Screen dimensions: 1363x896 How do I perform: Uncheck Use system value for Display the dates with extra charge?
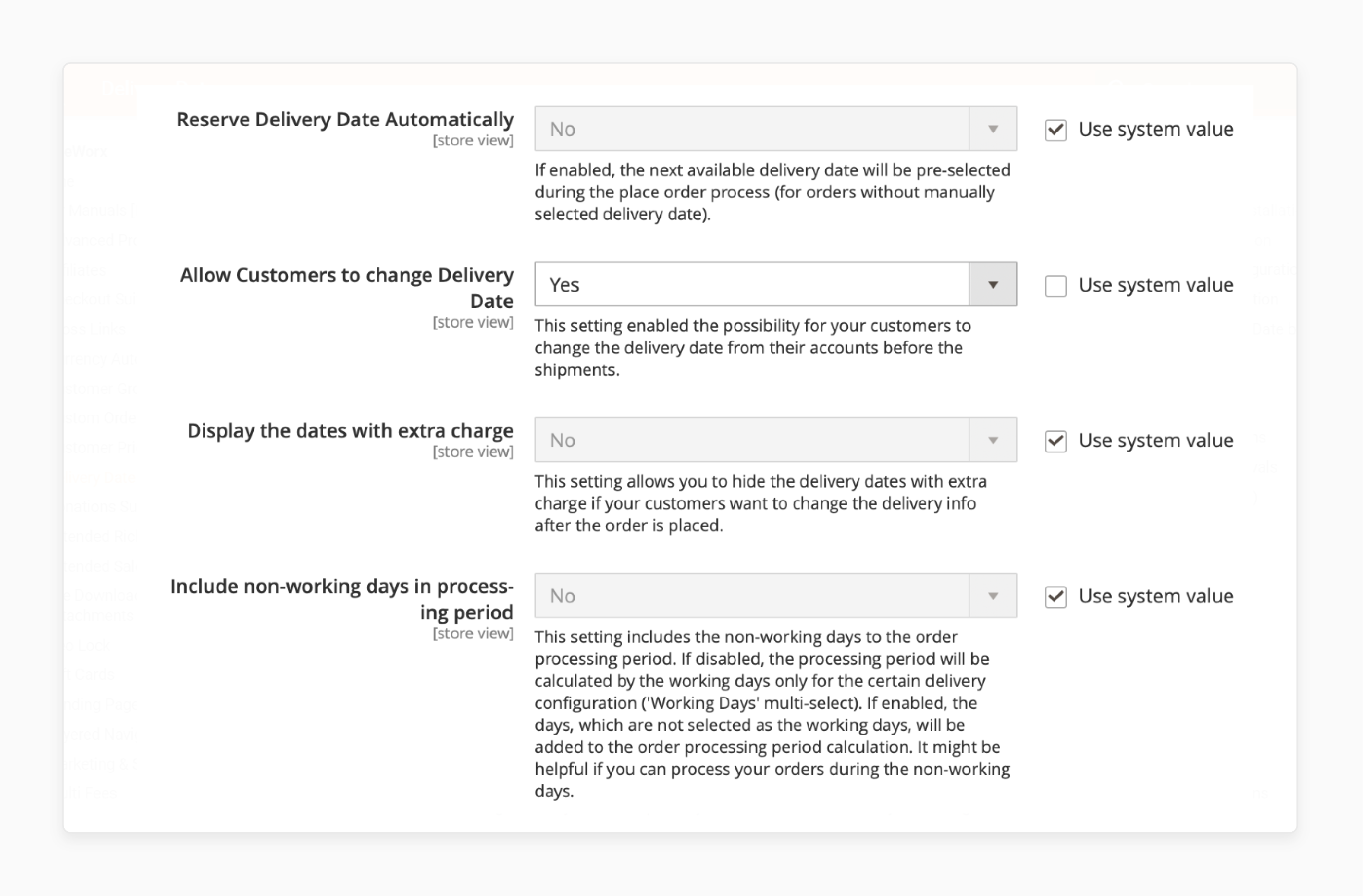[1055, 442]
